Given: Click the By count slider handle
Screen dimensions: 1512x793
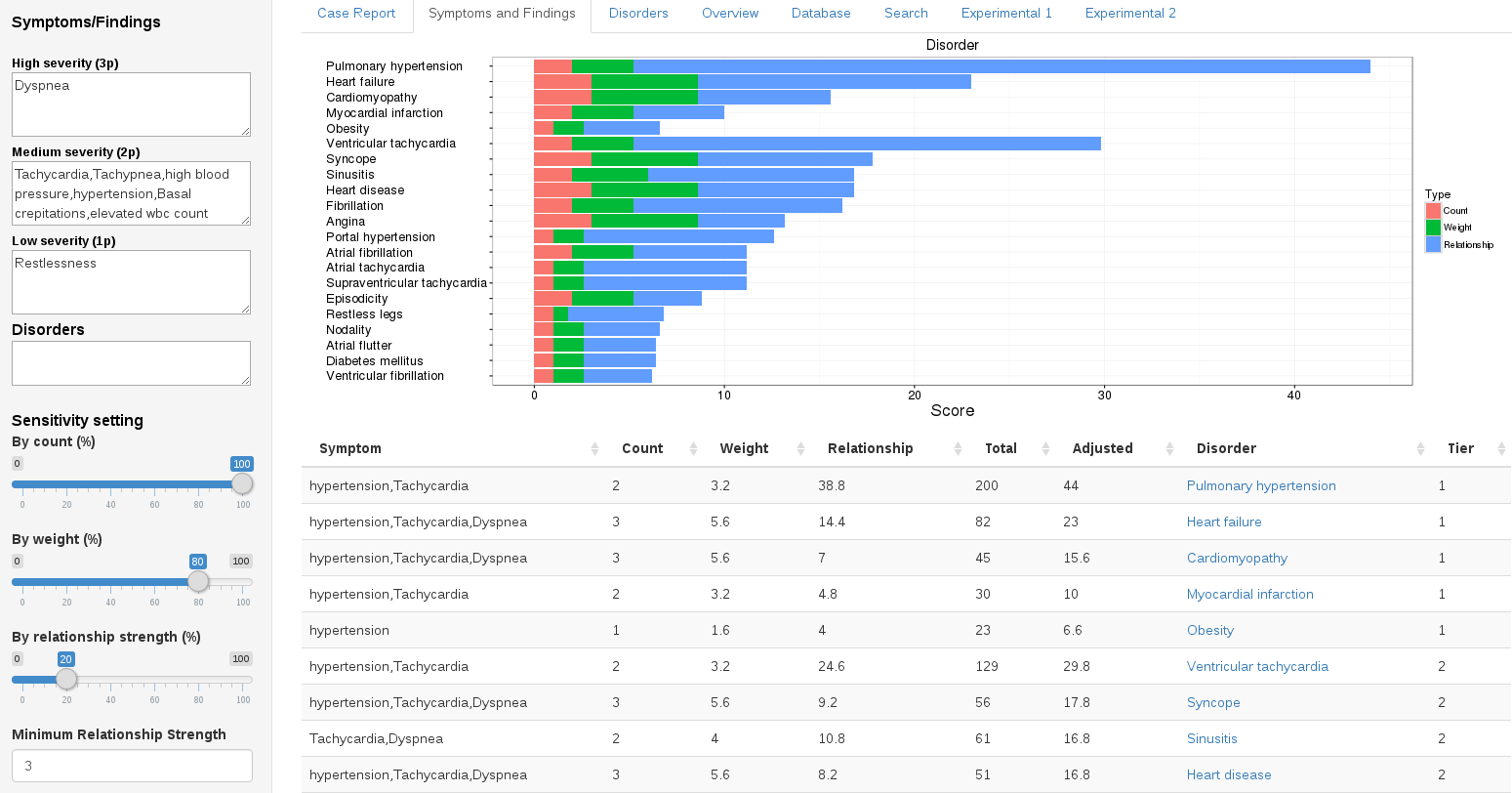Looking at the screenshot, I should tap(242, 484).
